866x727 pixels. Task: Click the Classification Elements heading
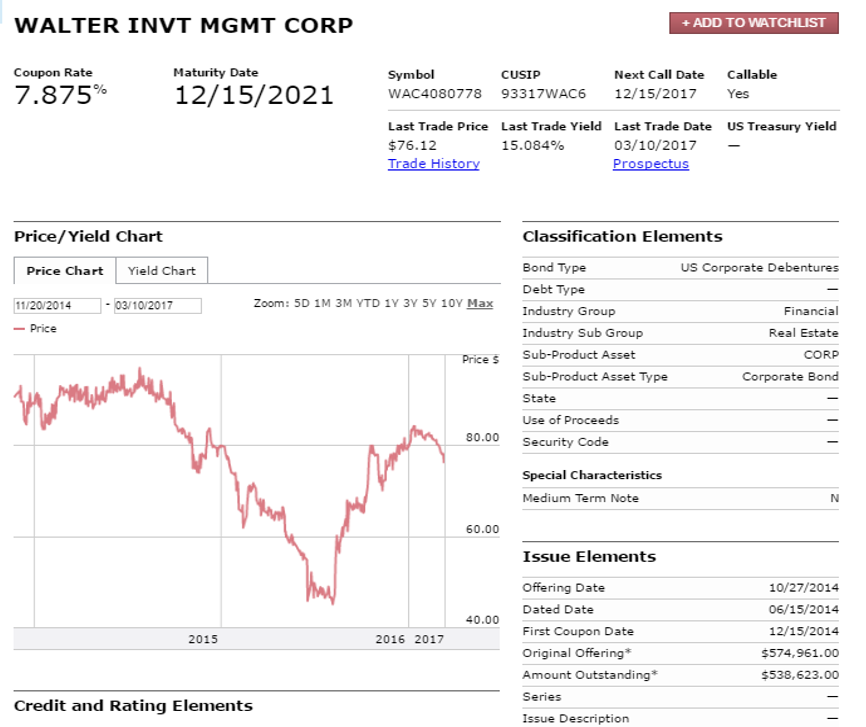pyautogui.click(x=622, y=236)
